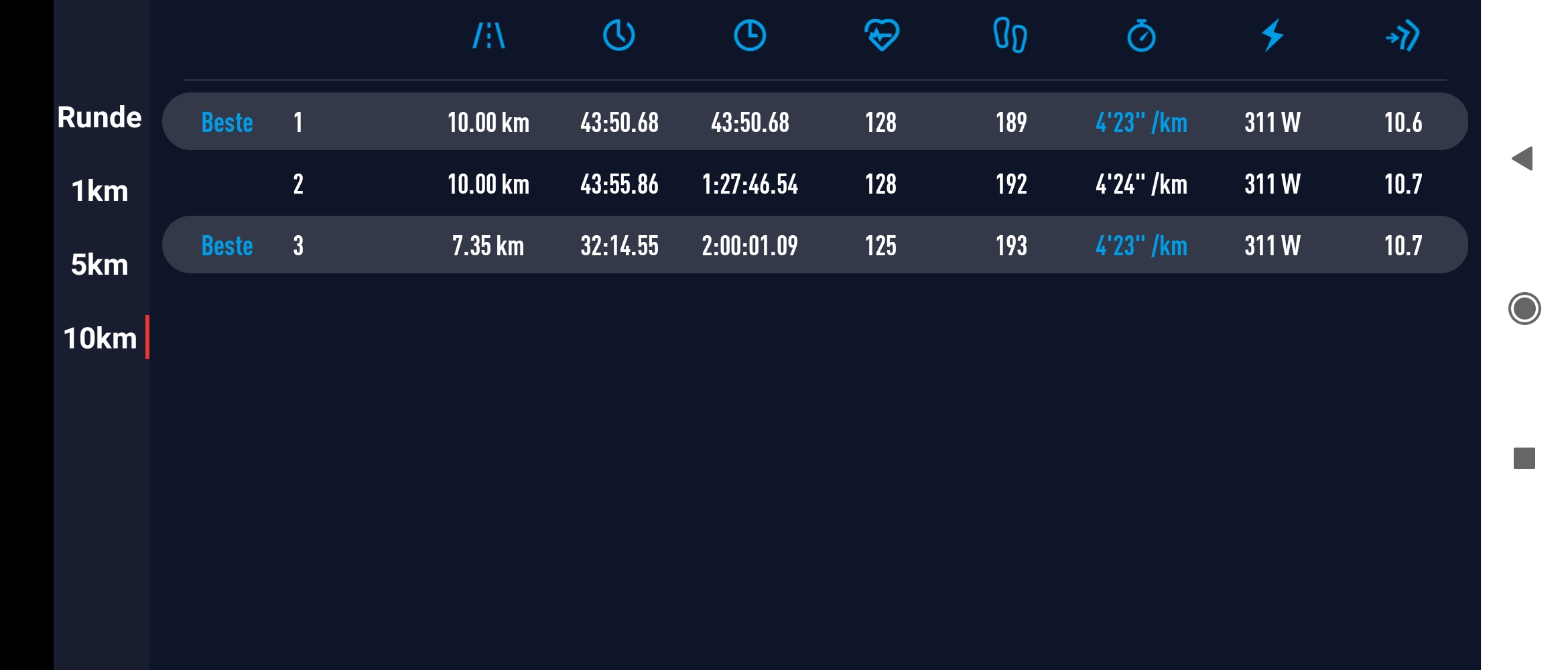The width and height of the screenshot is (1568, 670).
Task: Tap the distance road icon column header
Action: 488,36
